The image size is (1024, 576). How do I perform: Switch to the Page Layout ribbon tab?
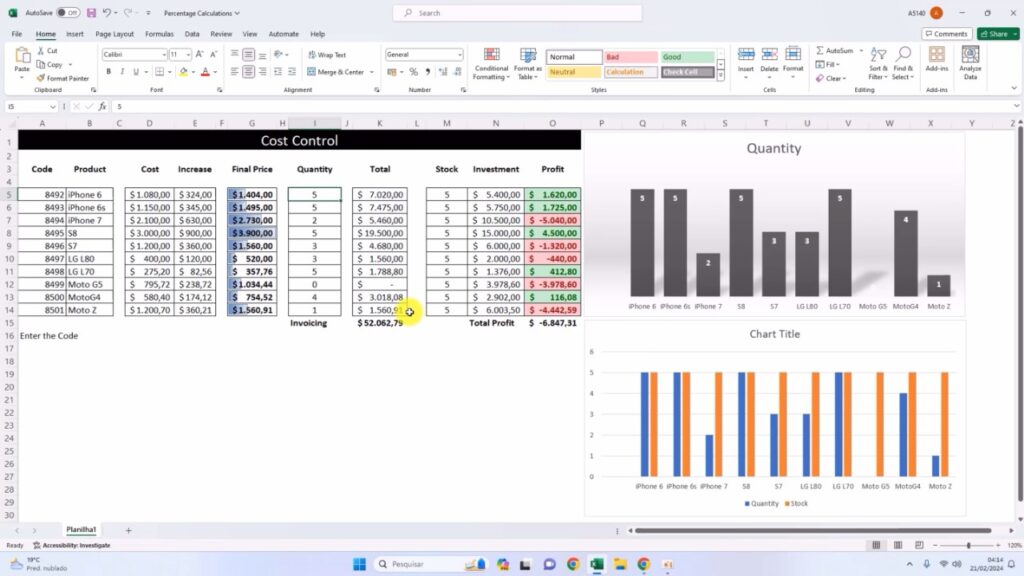114,34
